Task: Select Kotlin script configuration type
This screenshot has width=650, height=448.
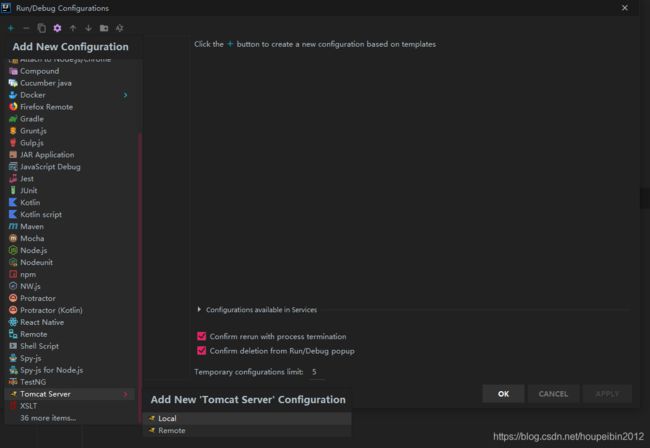Action: tap(41, 215)
